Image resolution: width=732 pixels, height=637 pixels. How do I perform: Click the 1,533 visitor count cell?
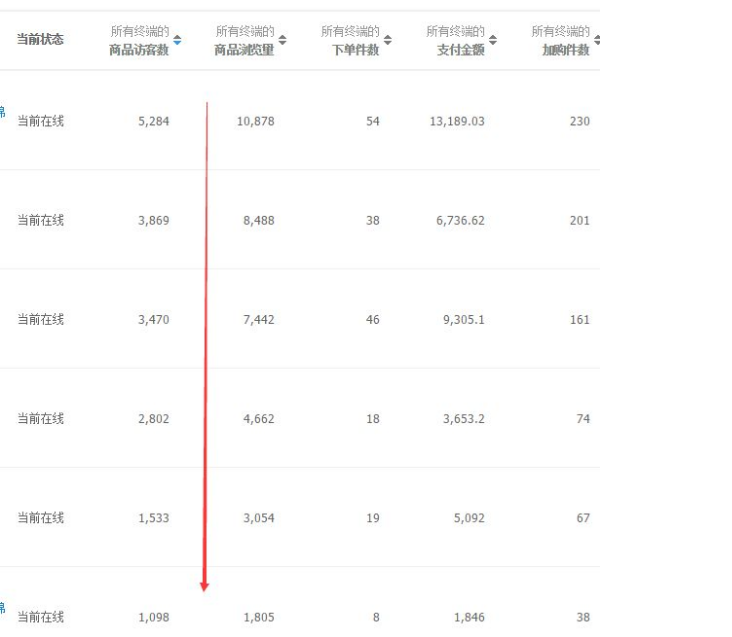coord(153,518)
